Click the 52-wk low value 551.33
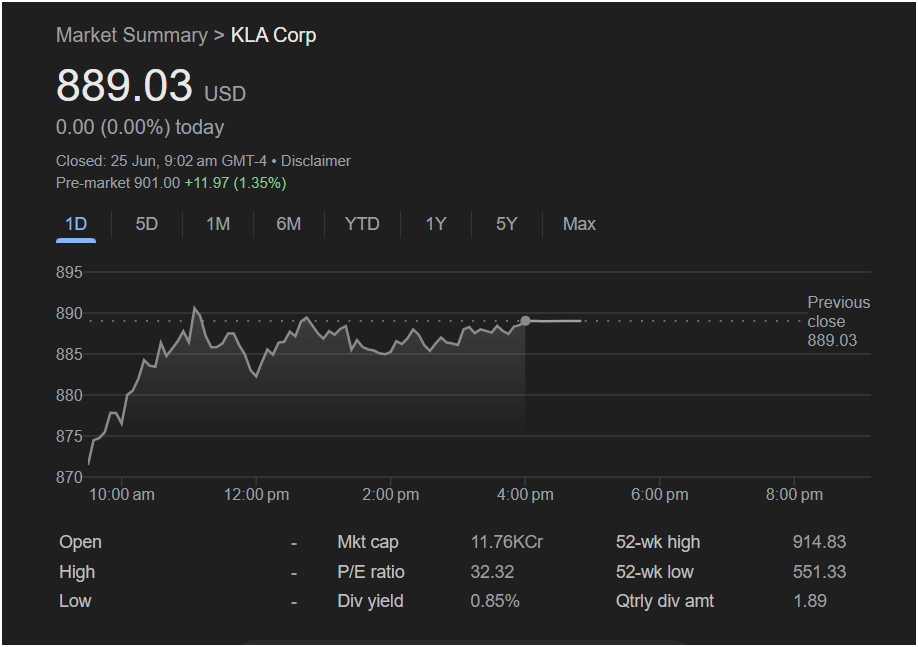This screenshot has width=918, height=647. pos(819,572)
